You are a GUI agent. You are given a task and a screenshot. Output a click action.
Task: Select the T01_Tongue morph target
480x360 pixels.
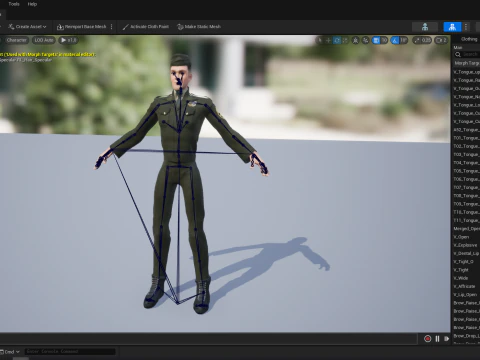(x=466, y=138)
